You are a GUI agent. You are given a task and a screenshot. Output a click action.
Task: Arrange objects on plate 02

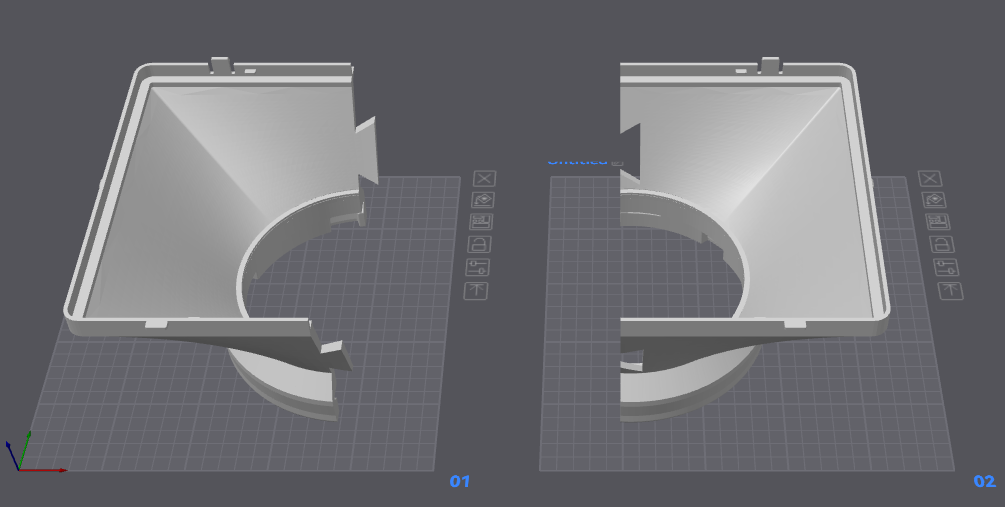pos(938,222)
